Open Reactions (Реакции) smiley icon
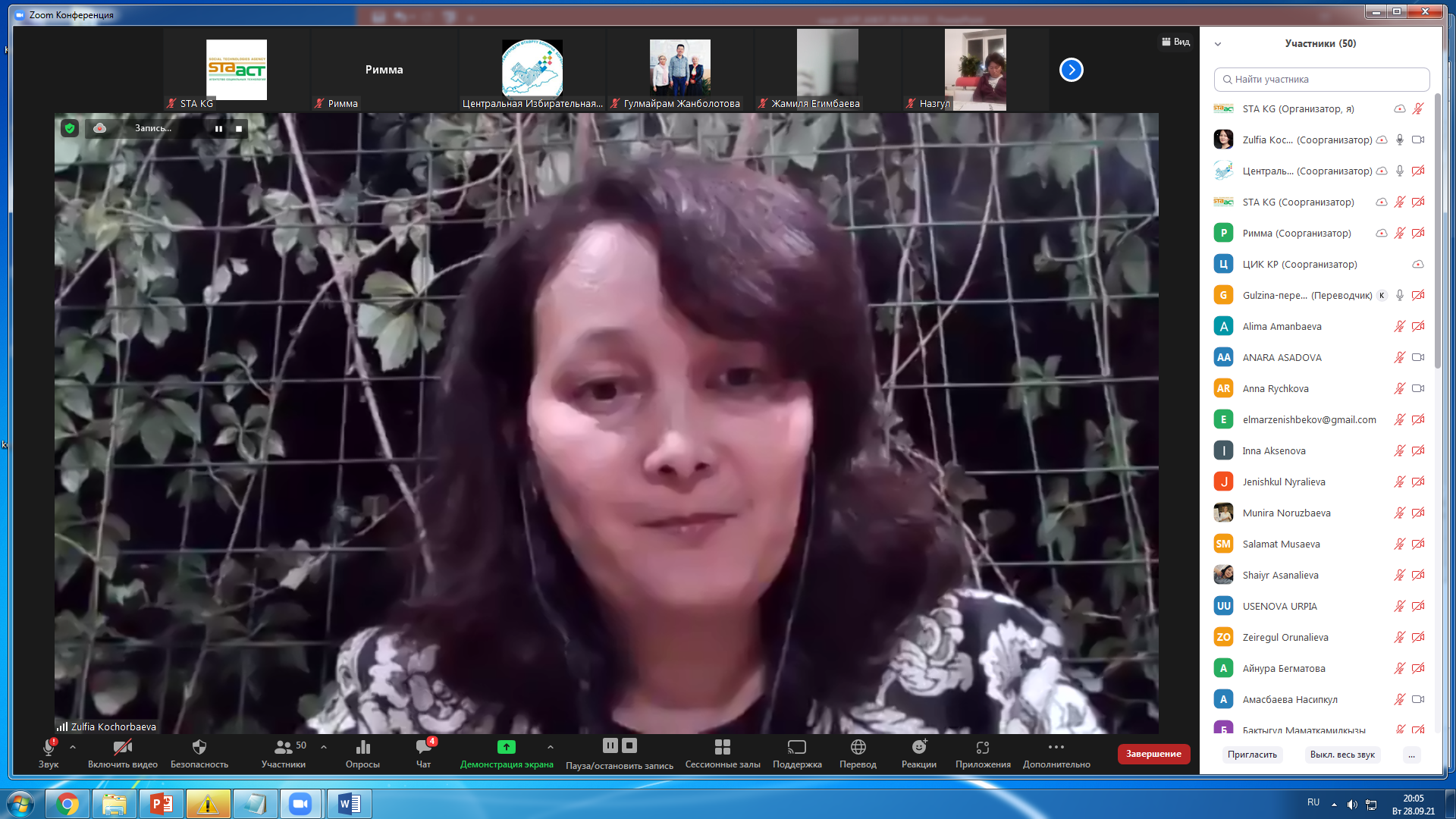The height and width of the screenshot is (819, 1456). coord(918,748)
